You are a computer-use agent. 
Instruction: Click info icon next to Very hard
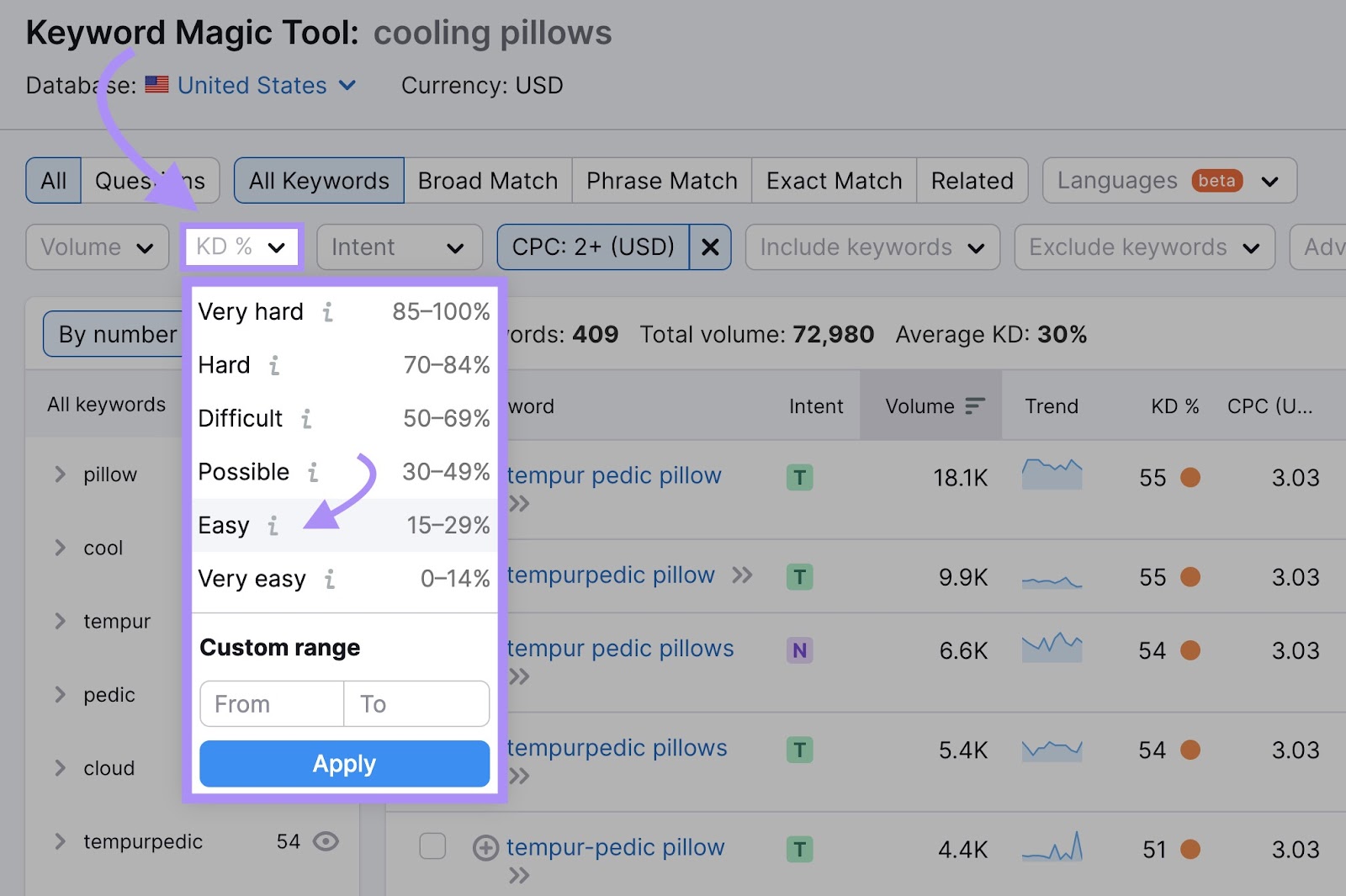(x=328, y=312)
